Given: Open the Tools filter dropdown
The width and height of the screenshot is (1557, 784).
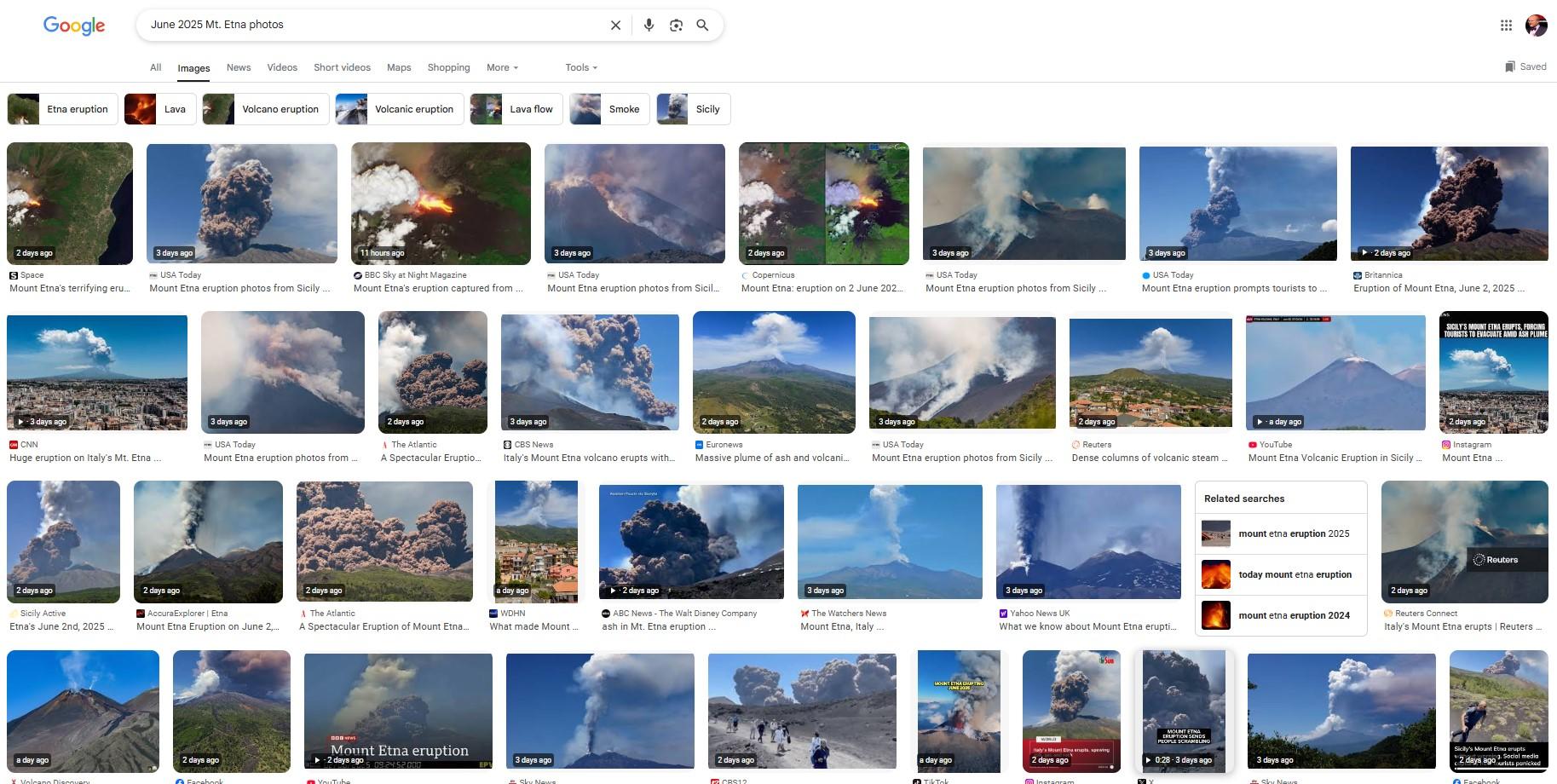Looking at the screenshot, I should pos(581,67).
